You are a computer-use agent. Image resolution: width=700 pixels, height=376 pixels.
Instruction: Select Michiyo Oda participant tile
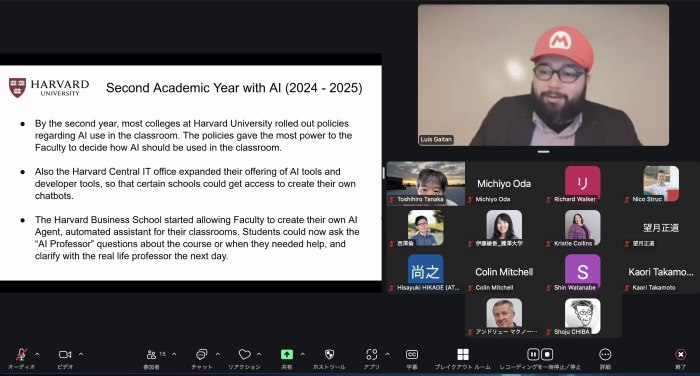504,184
